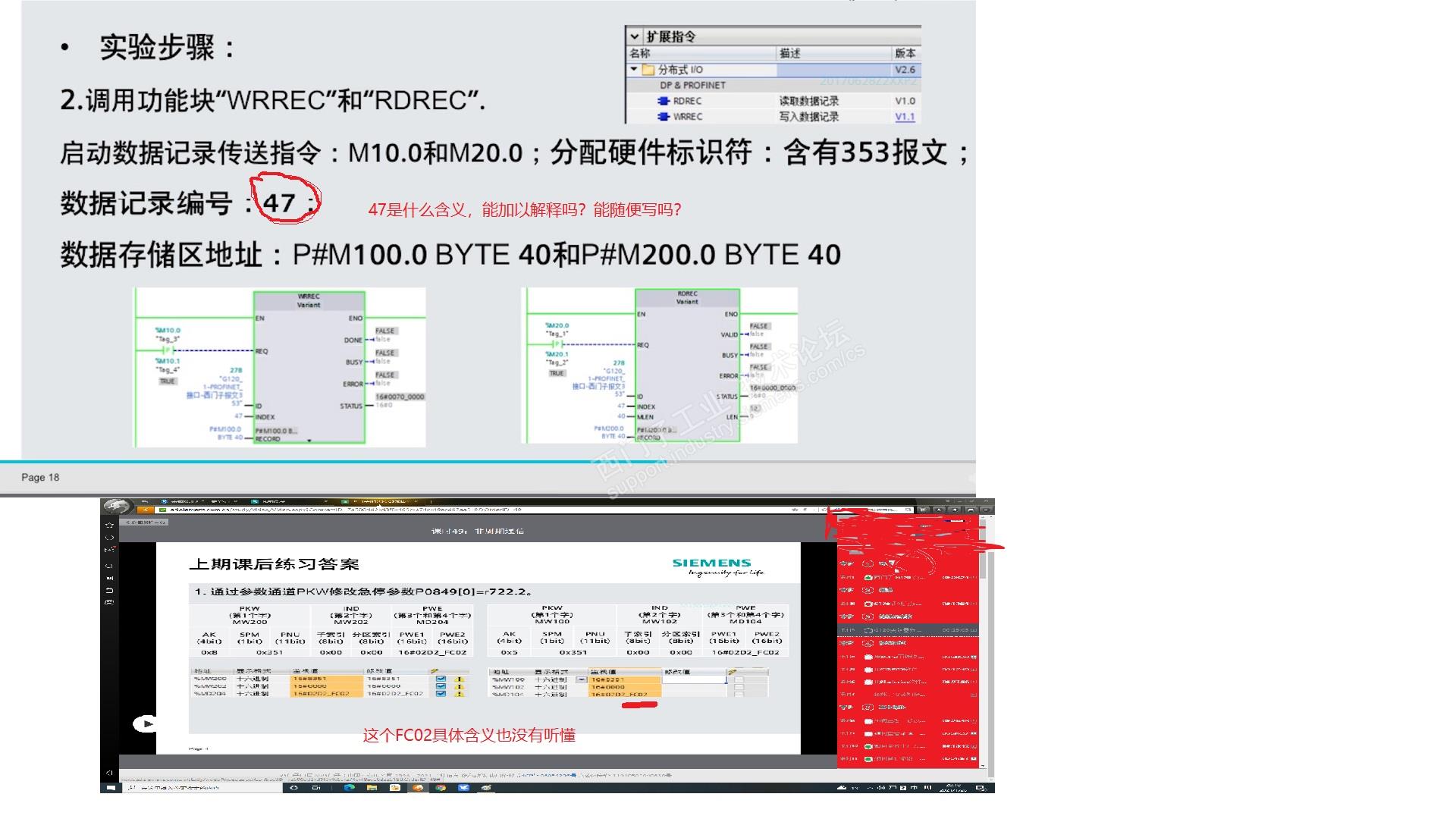Image resolution: width=1456 pixels, height=819 pixels.
Task: Click the star favorite icon in the sidebar
Action: click(109, 525)
